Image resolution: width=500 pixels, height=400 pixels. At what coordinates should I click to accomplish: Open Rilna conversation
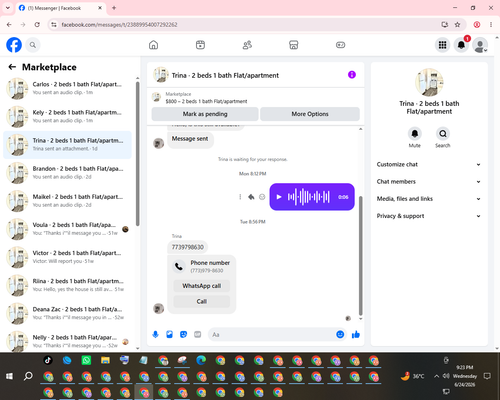(x=67, y=285)
